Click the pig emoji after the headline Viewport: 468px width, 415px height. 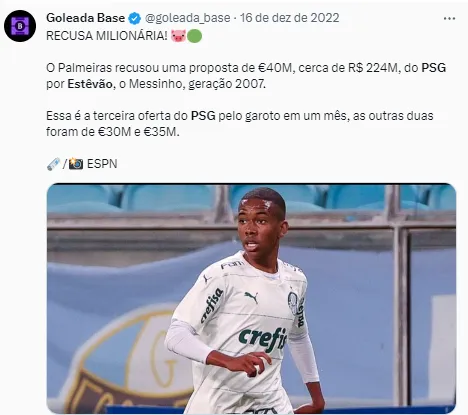[178, 36]
